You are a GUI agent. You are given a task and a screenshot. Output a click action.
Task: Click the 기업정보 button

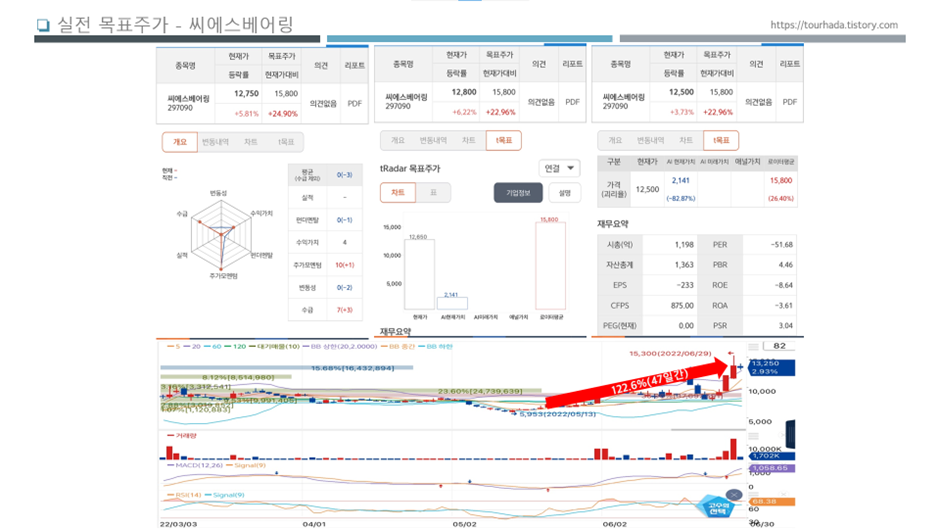(x=518, y=193)
